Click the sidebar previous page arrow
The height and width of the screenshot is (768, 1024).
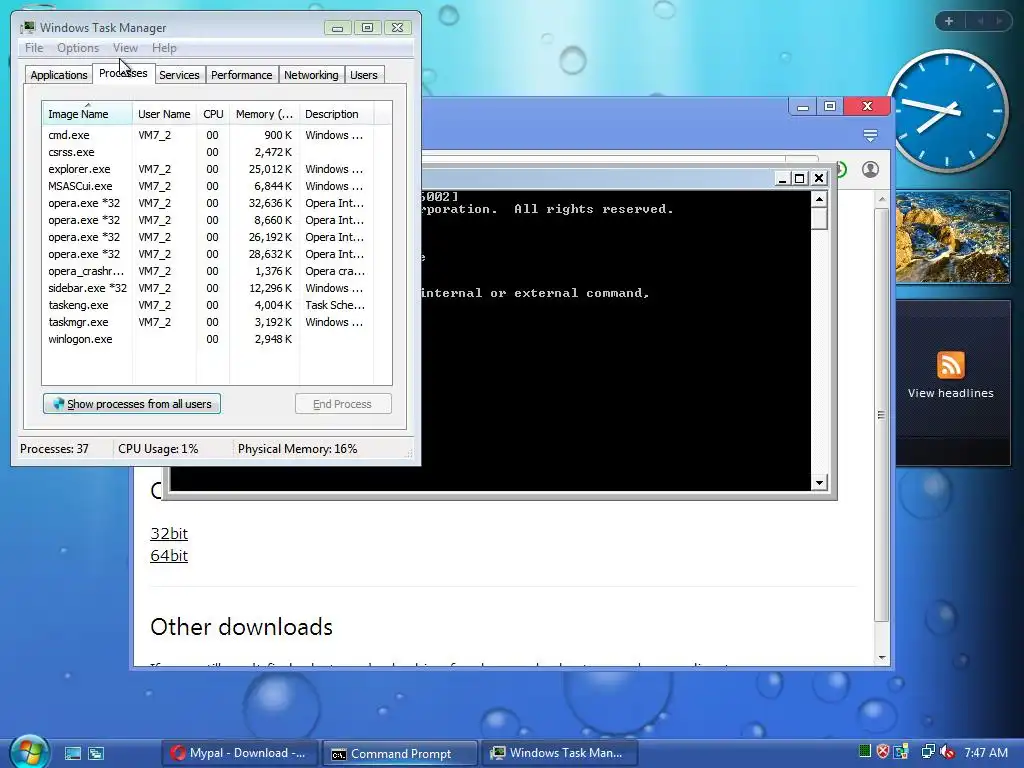[980, 21]
